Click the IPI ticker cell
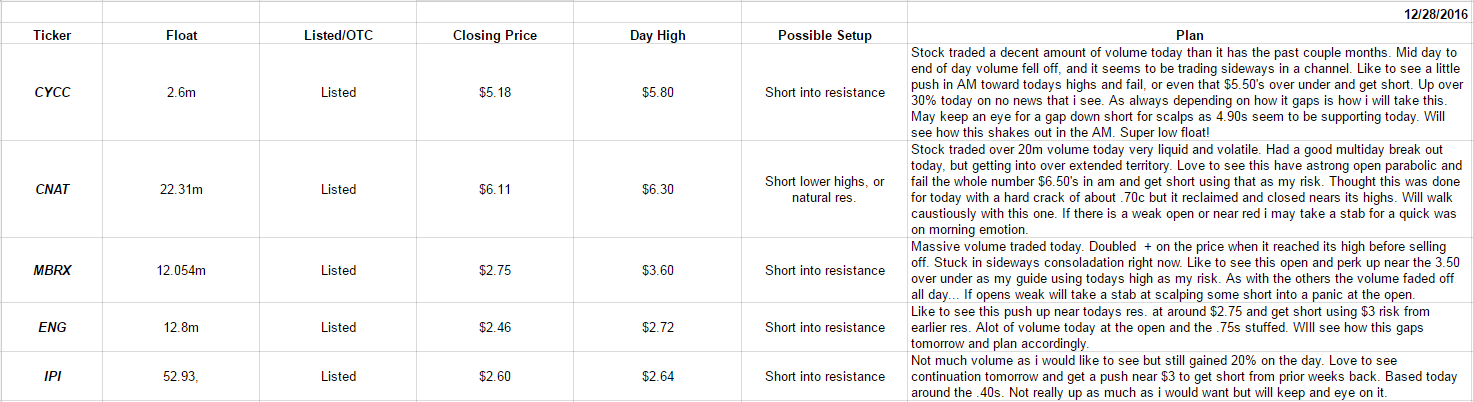 tap(52, 376)
